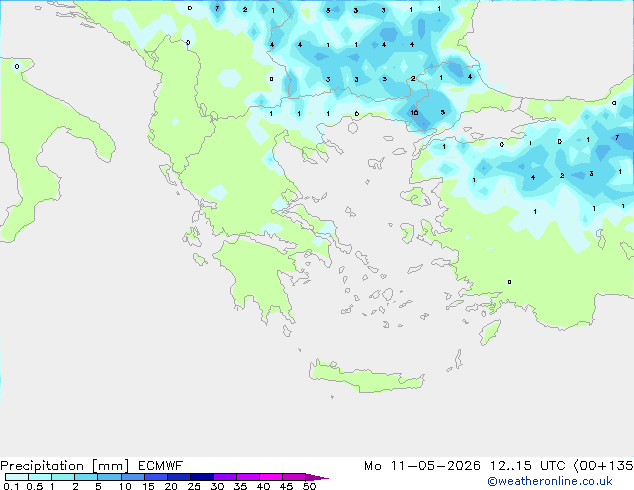Image resolution: width=634 pixels, height=490 pixels.
Task: Select the 30–35 mm violet legend swatch
Action: (225, 477)
